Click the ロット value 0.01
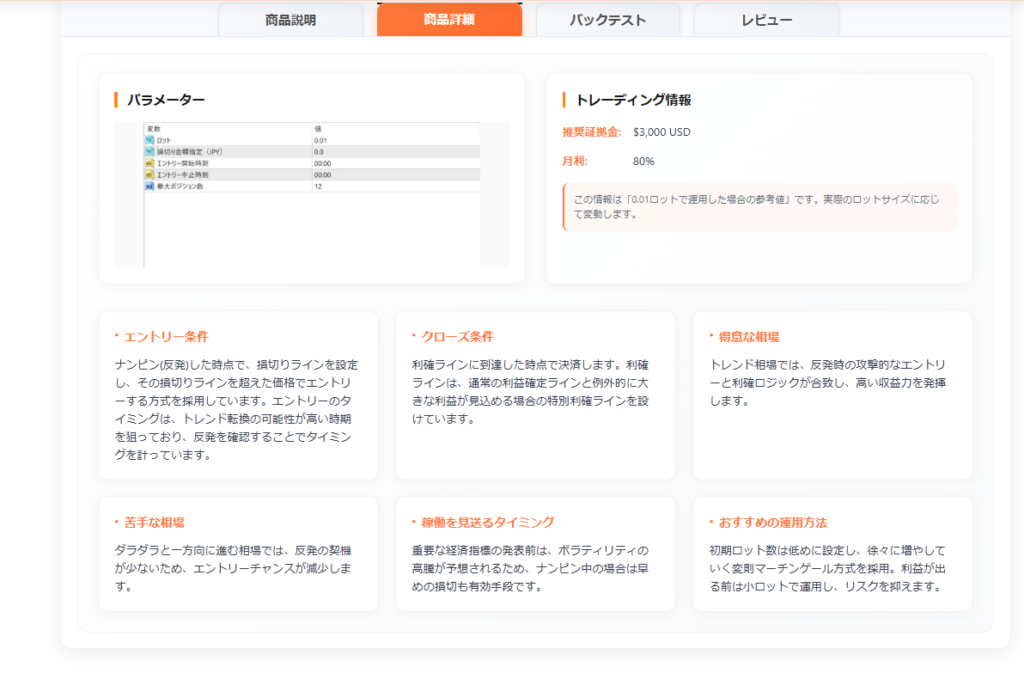The image size is (1024, 673). [321, 141]
